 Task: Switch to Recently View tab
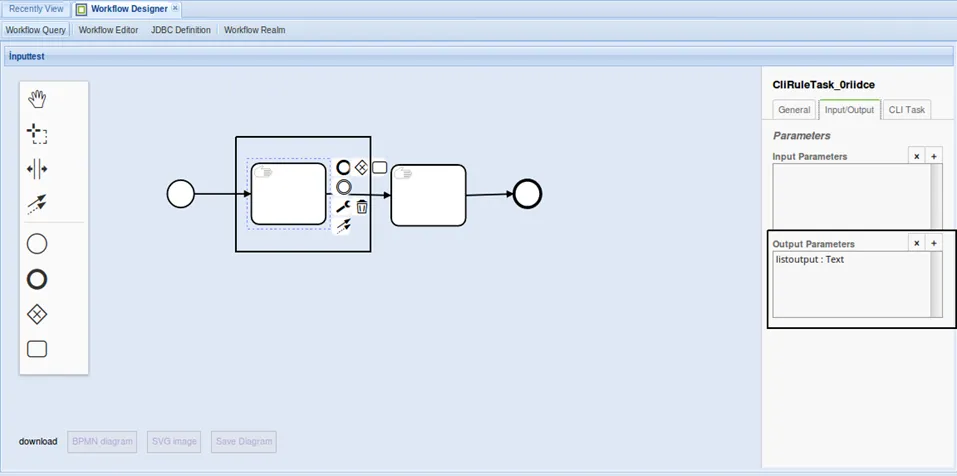pyautogui.click(x=36, y=9)
